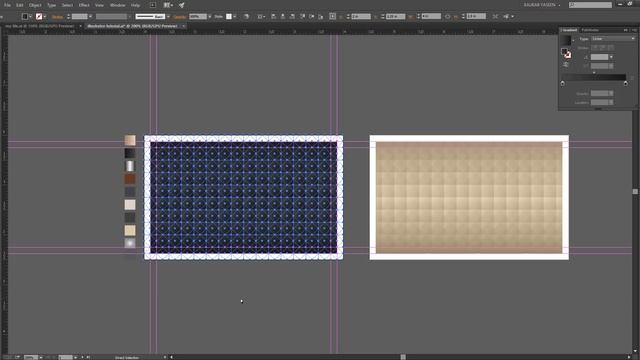640x360 pixels.
Task: Open the Gradient panel options menu
Action: 634,30
